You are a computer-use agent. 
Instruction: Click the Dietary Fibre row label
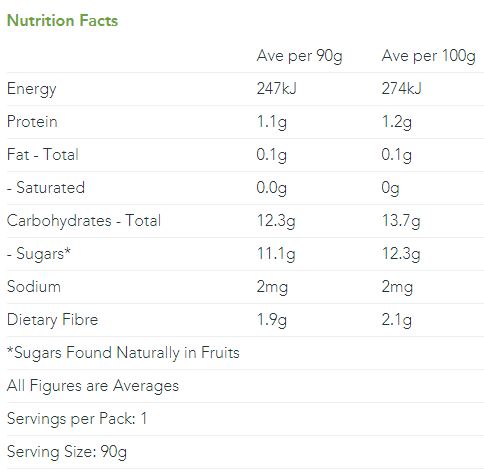click(52, 320)
